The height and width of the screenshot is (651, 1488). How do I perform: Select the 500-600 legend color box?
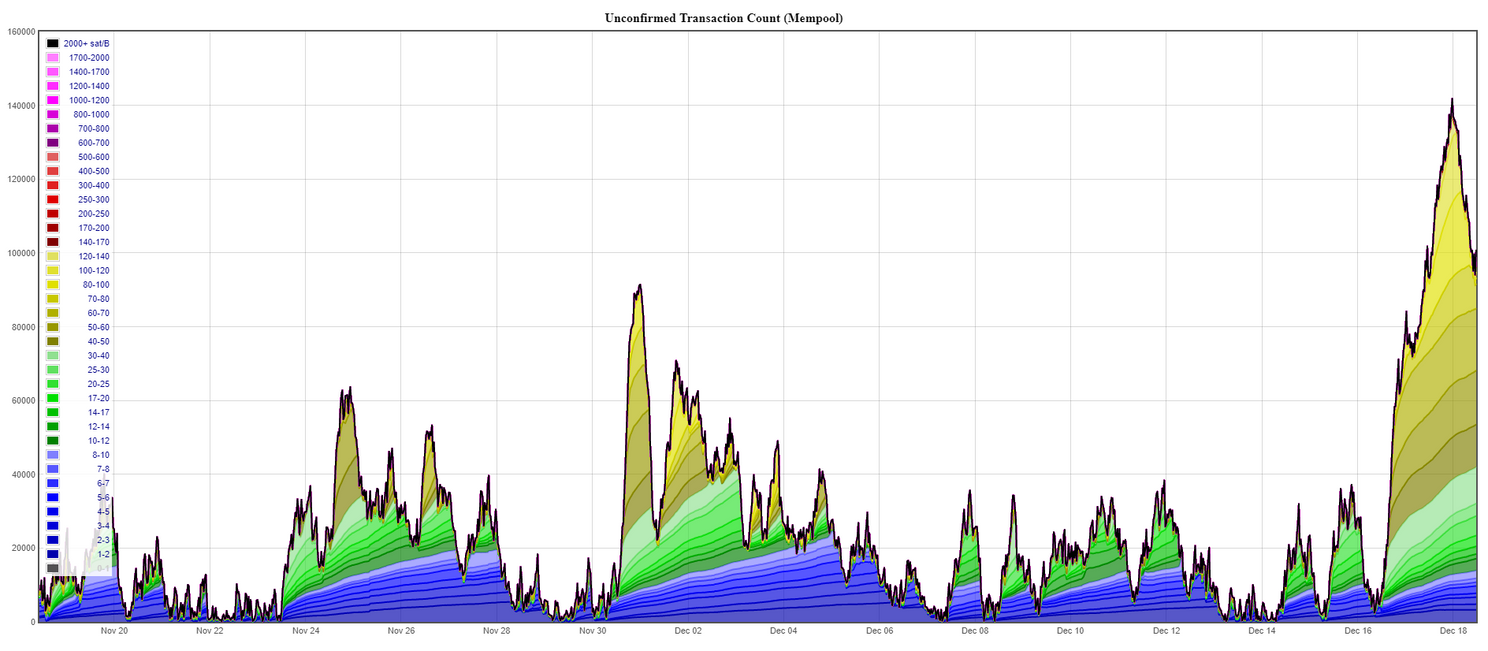click(x=53, y=157)
